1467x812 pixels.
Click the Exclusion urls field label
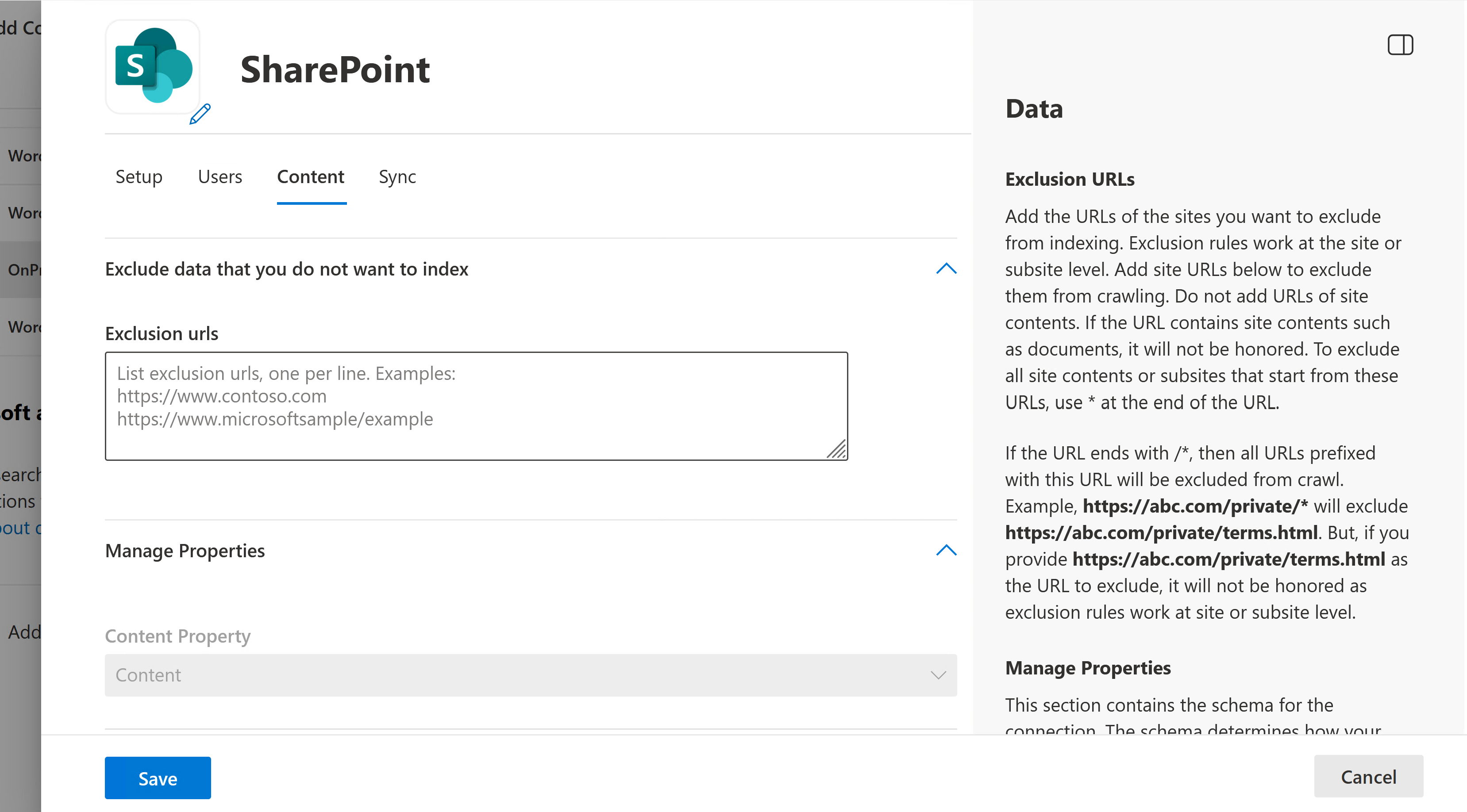click(161, 333)
